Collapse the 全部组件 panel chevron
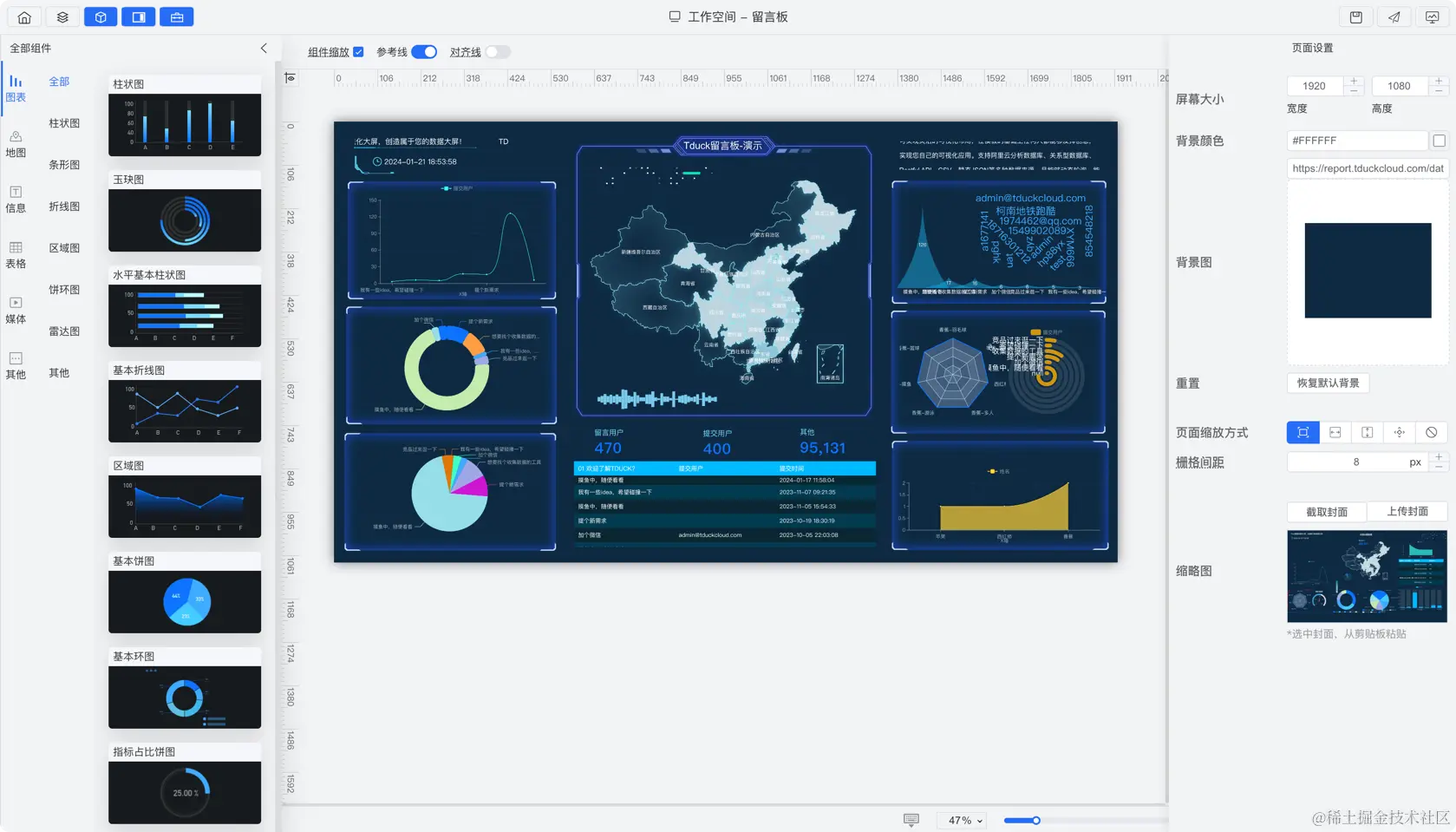The width and height of the screenshot is (1456, 832). tap(264, 49)
